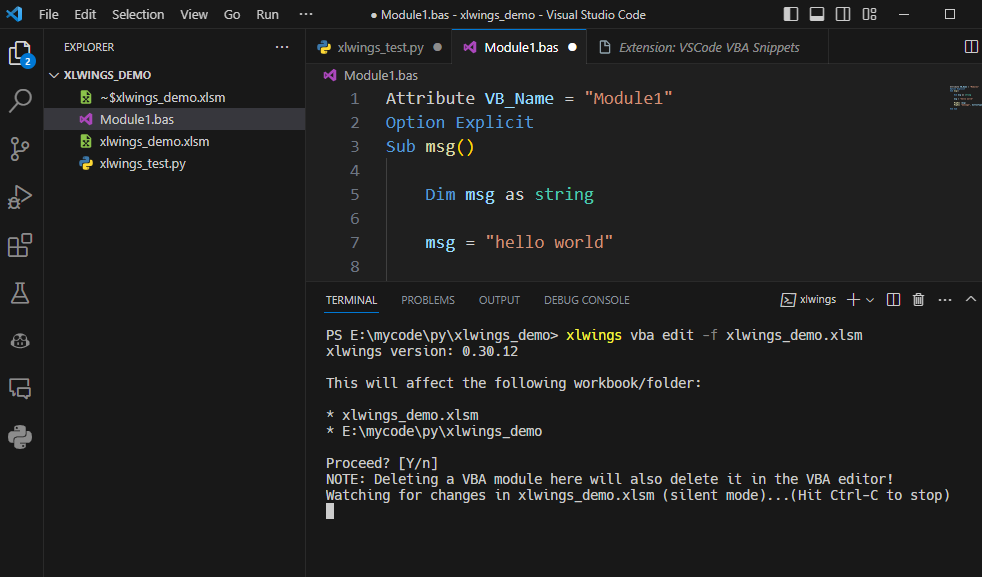
Task: Toggle the primary side bar layout icon
Action: click(x=791, y=14)
